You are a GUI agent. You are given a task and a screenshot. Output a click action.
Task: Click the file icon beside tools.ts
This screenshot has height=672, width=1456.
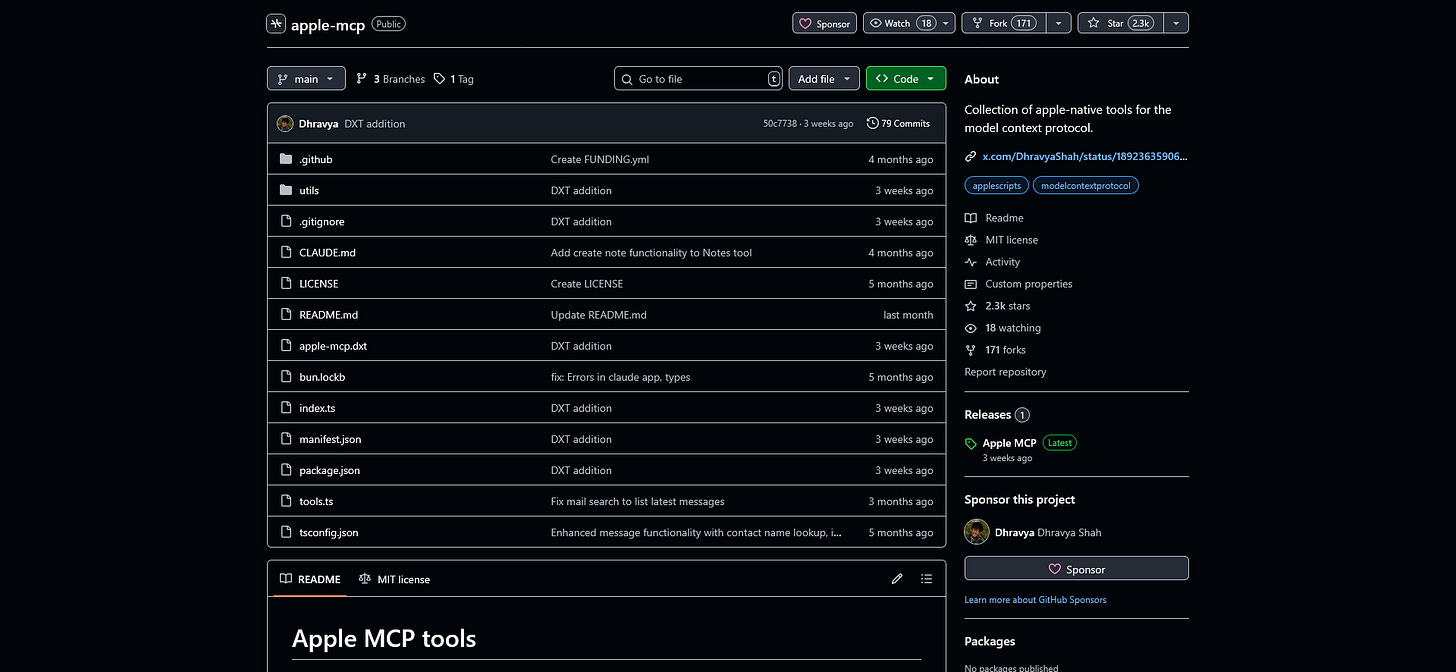[286, 501]
